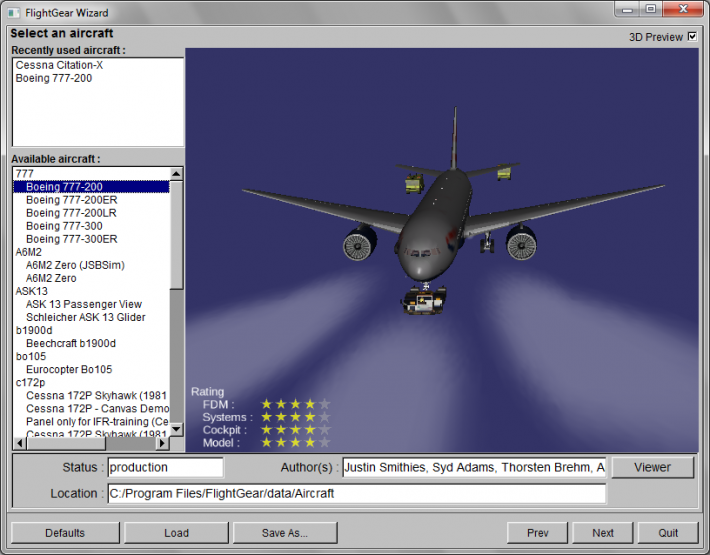Close the FlightGear Wizard window

[683, 9]
